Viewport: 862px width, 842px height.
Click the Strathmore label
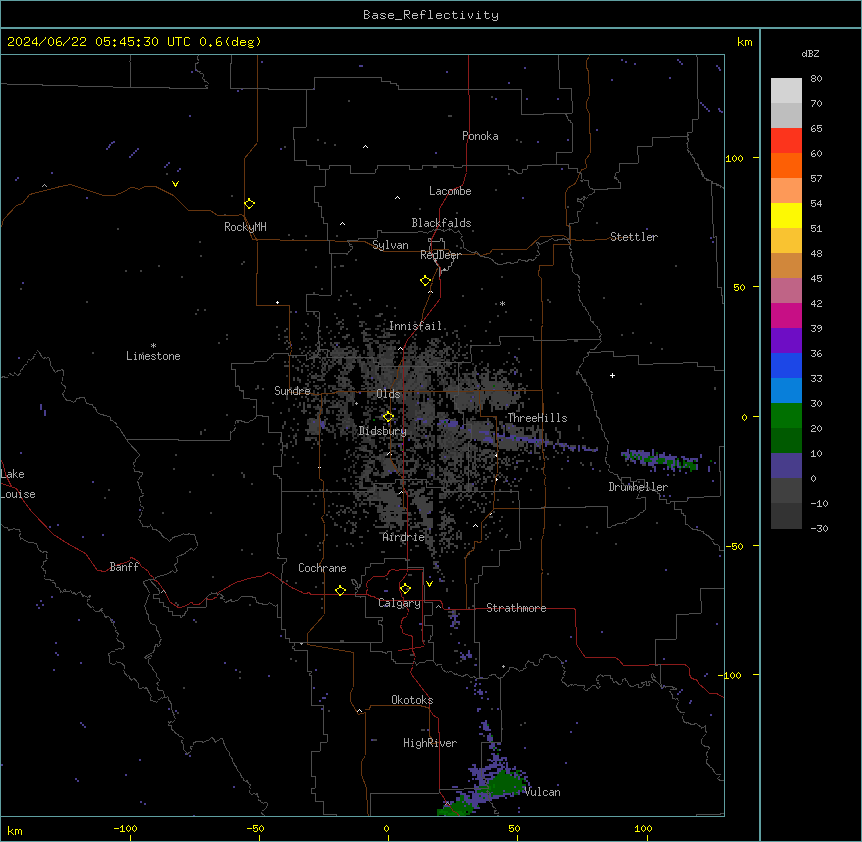[x=516, y=608]
